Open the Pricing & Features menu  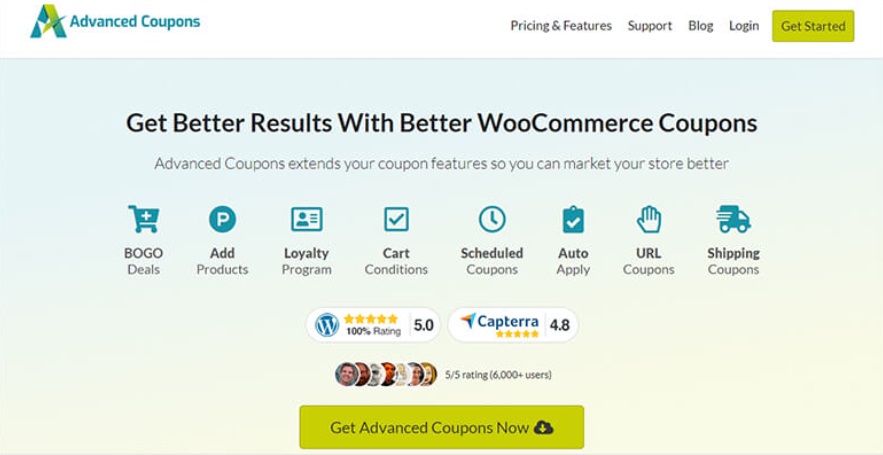[561, 26]
